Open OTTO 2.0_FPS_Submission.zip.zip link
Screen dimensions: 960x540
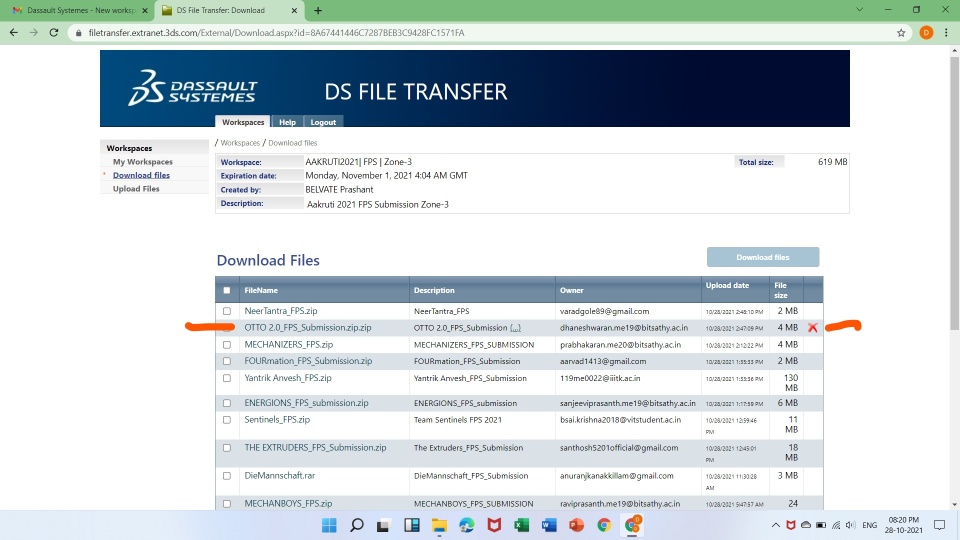(x=308, y=328)
